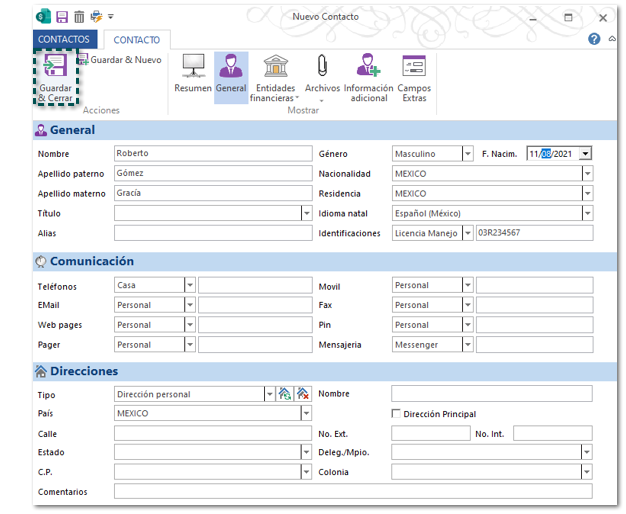Click the delete trash icon in title bar
The height and width of the screenshot is (514, 626).
(78, 17)
